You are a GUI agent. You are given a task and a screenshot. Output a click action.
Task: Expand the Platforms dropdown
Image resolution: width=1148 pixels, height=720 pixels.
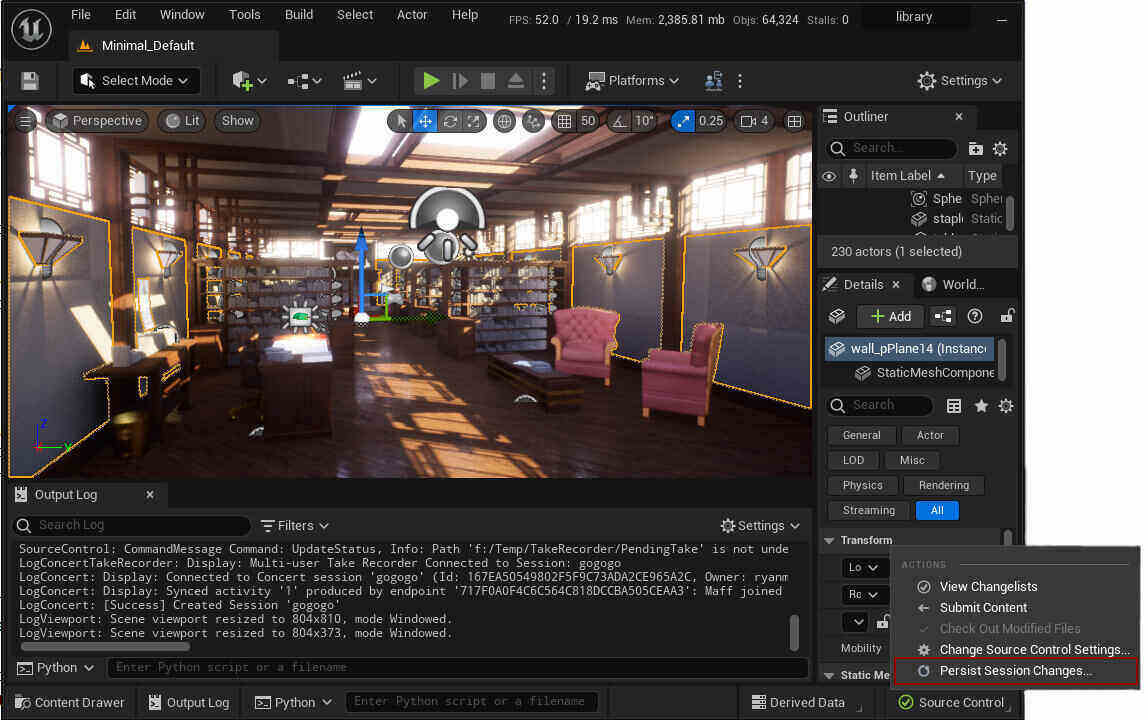[632, 81]
